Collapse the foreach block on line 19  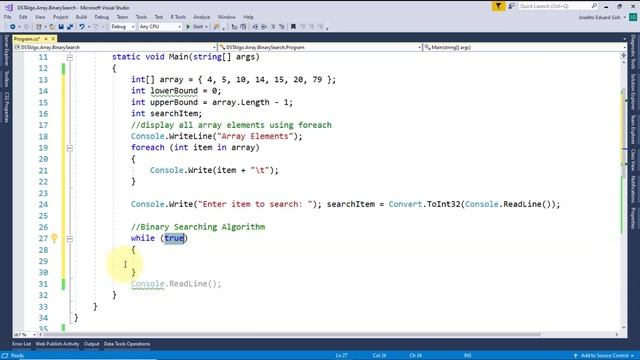point(70,148)
